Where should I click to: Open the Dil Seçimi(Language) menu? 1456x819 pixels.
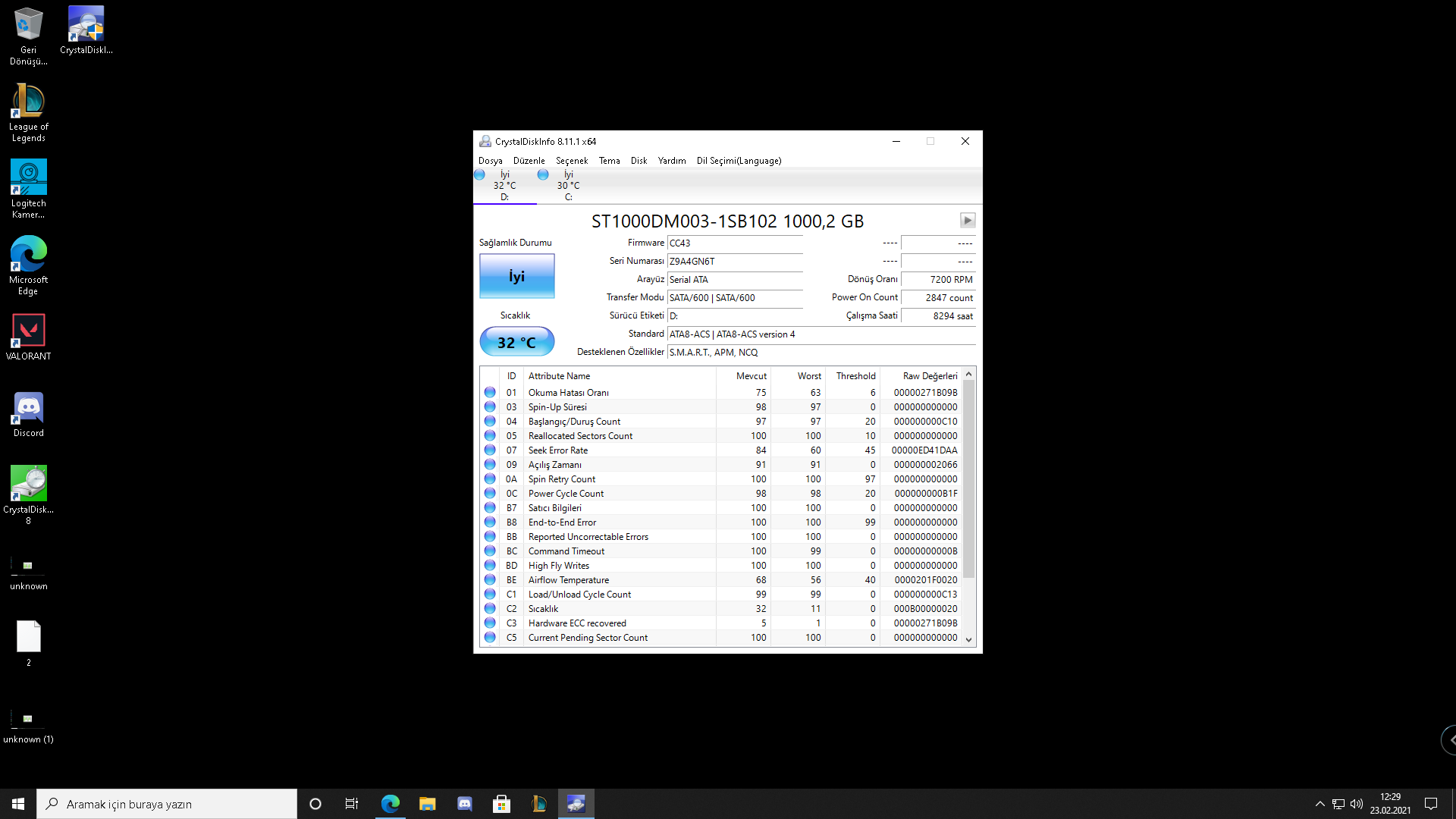(x=739, y=160)
